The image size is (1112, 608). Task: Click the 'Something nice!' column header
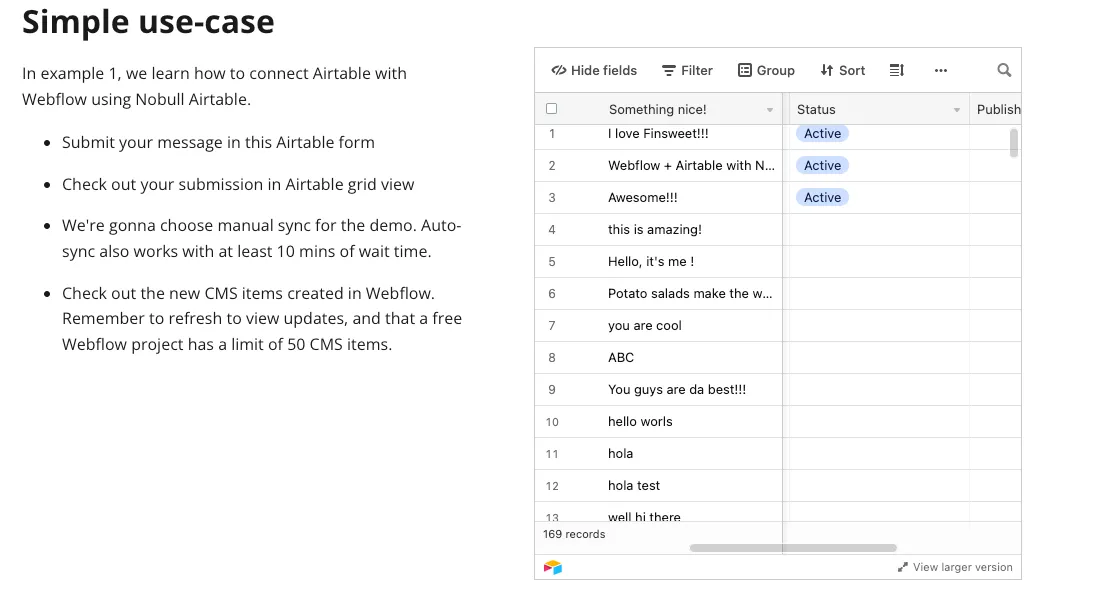point(657,109)
